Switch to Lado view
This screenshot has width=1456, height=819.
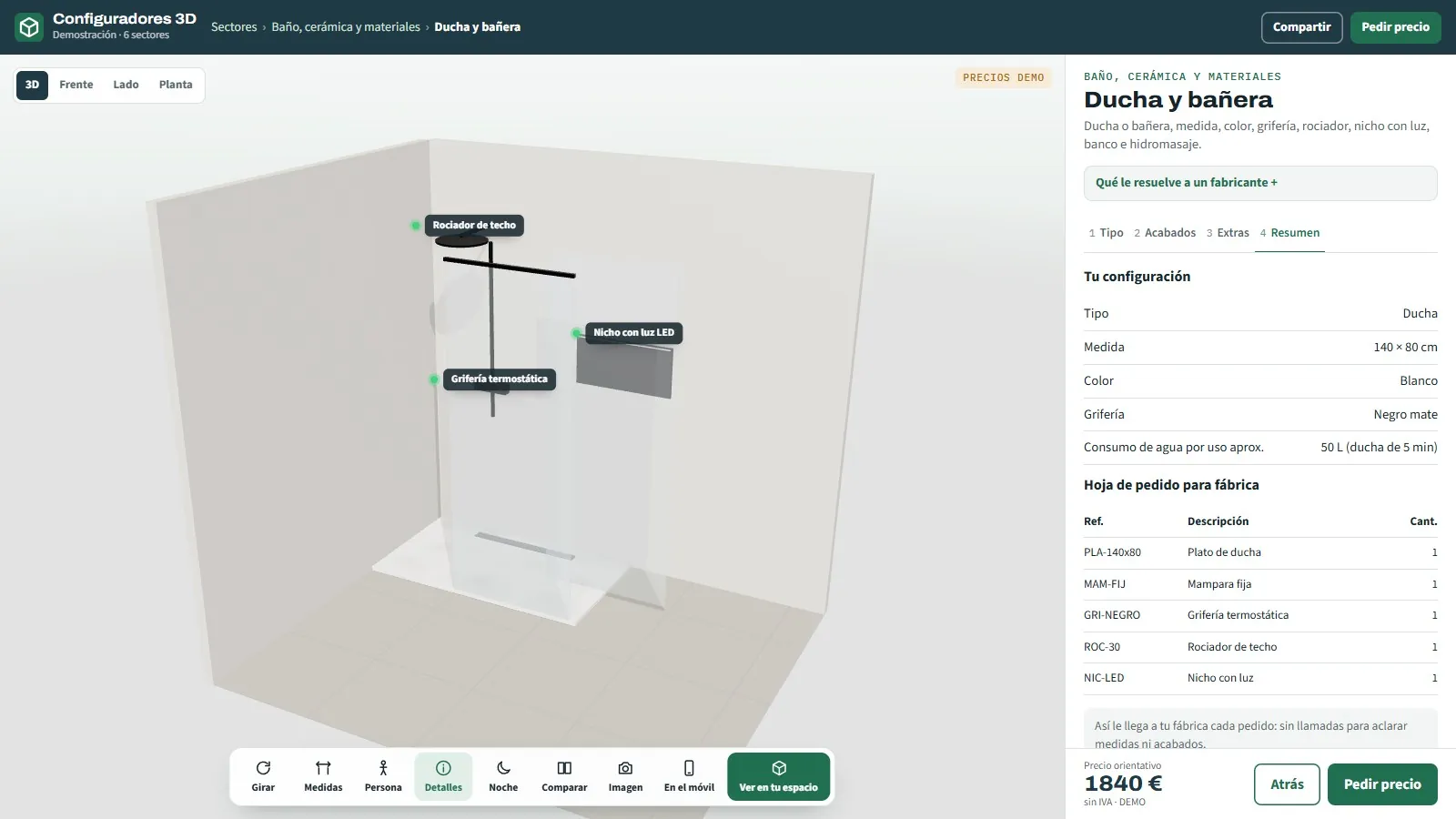126,85
